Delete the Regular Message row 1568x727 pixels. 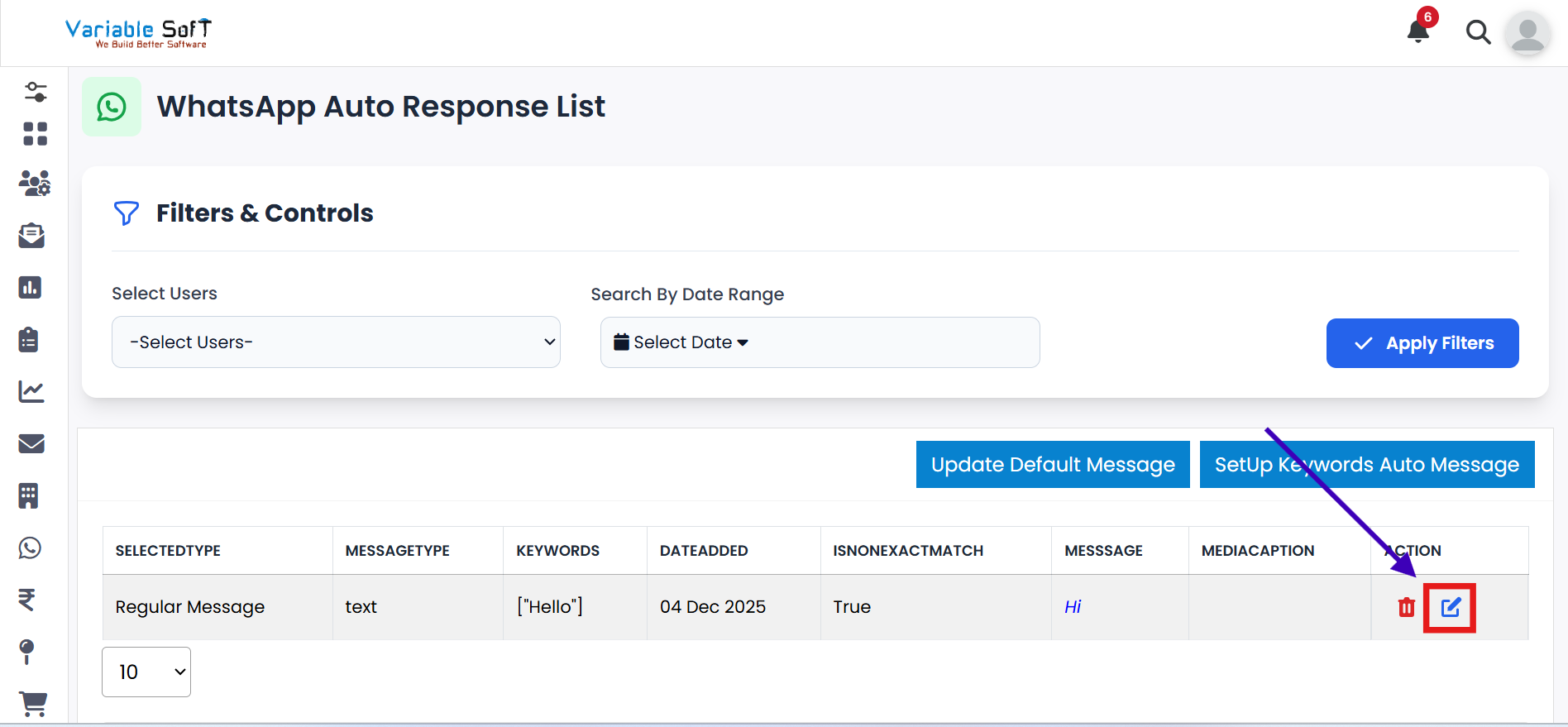coord(1406,607)
